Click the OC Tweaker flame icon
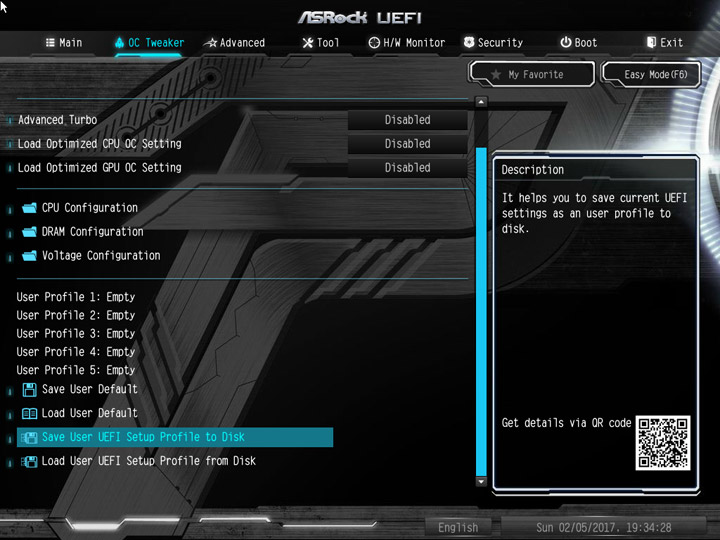This screenshot has width=720, height=540. pos(119,43)
